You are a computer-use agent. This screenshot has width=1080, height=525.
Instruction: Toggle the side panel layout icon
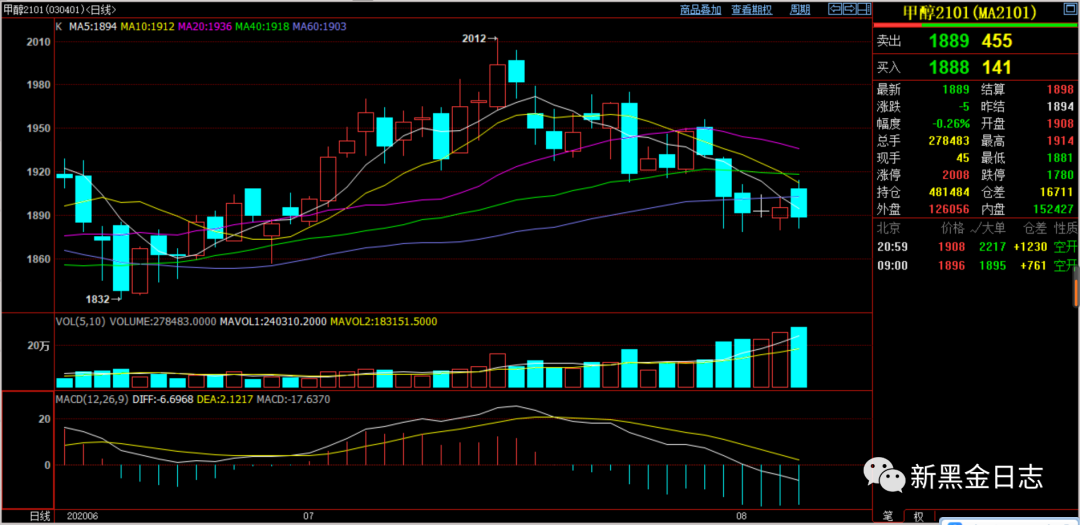click(x=864, y=9)
